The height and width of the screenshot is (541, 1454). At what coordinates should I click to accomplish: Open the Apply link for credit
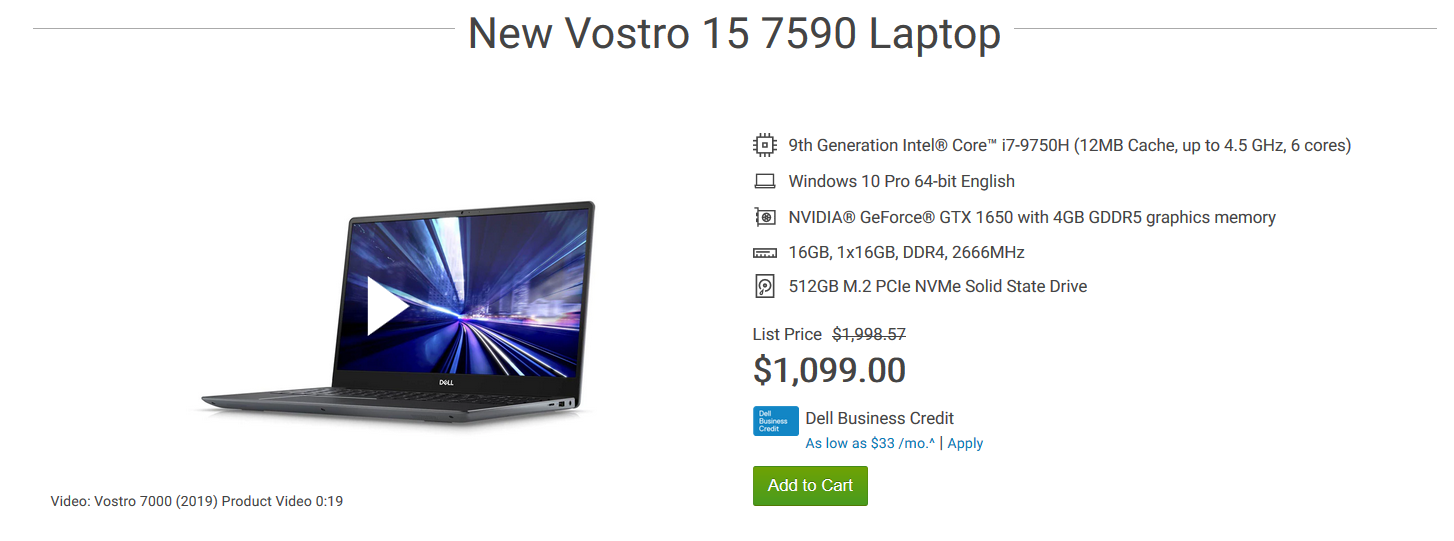coord(965,443)
